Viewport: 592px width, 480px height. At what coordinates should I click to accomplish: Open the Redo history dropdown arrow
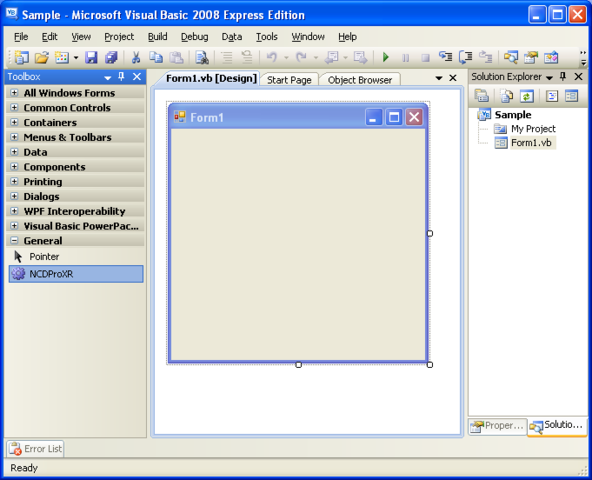(316, 58)
